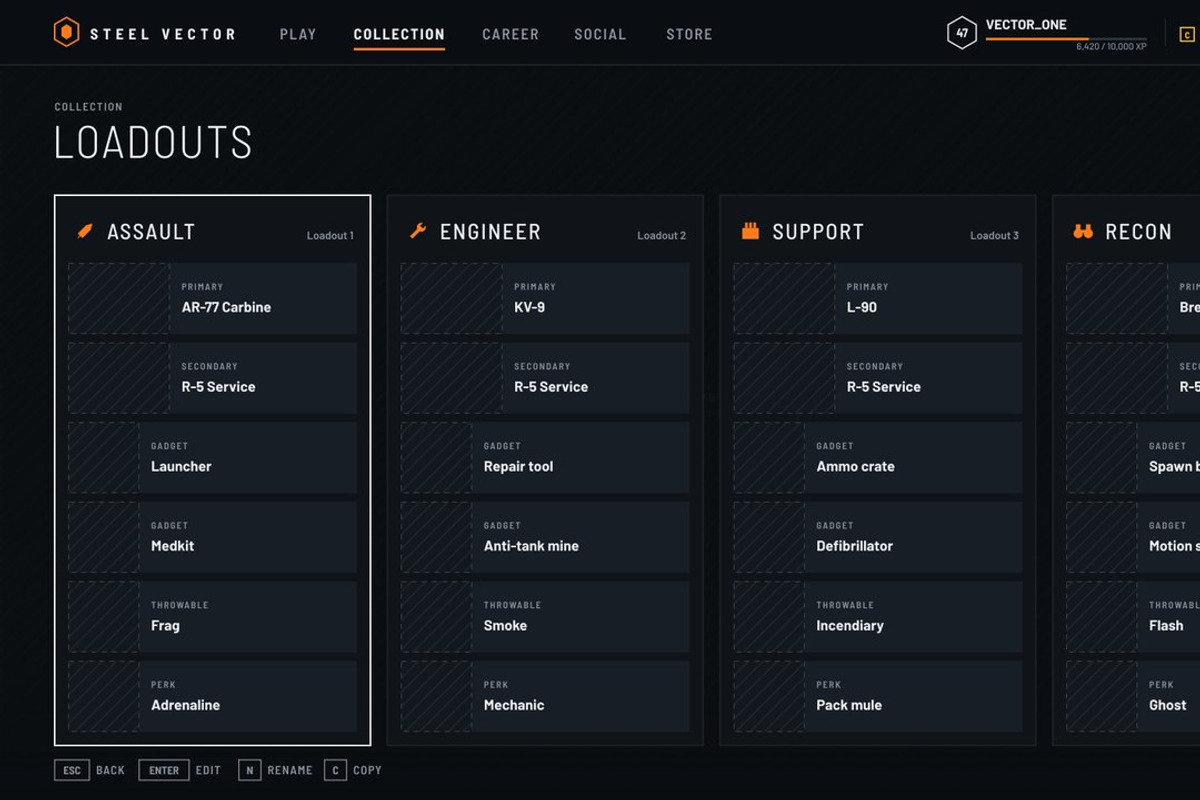Select the Ghost perk slot
The image size is (1200, 800).
[x=1133, y=696]
